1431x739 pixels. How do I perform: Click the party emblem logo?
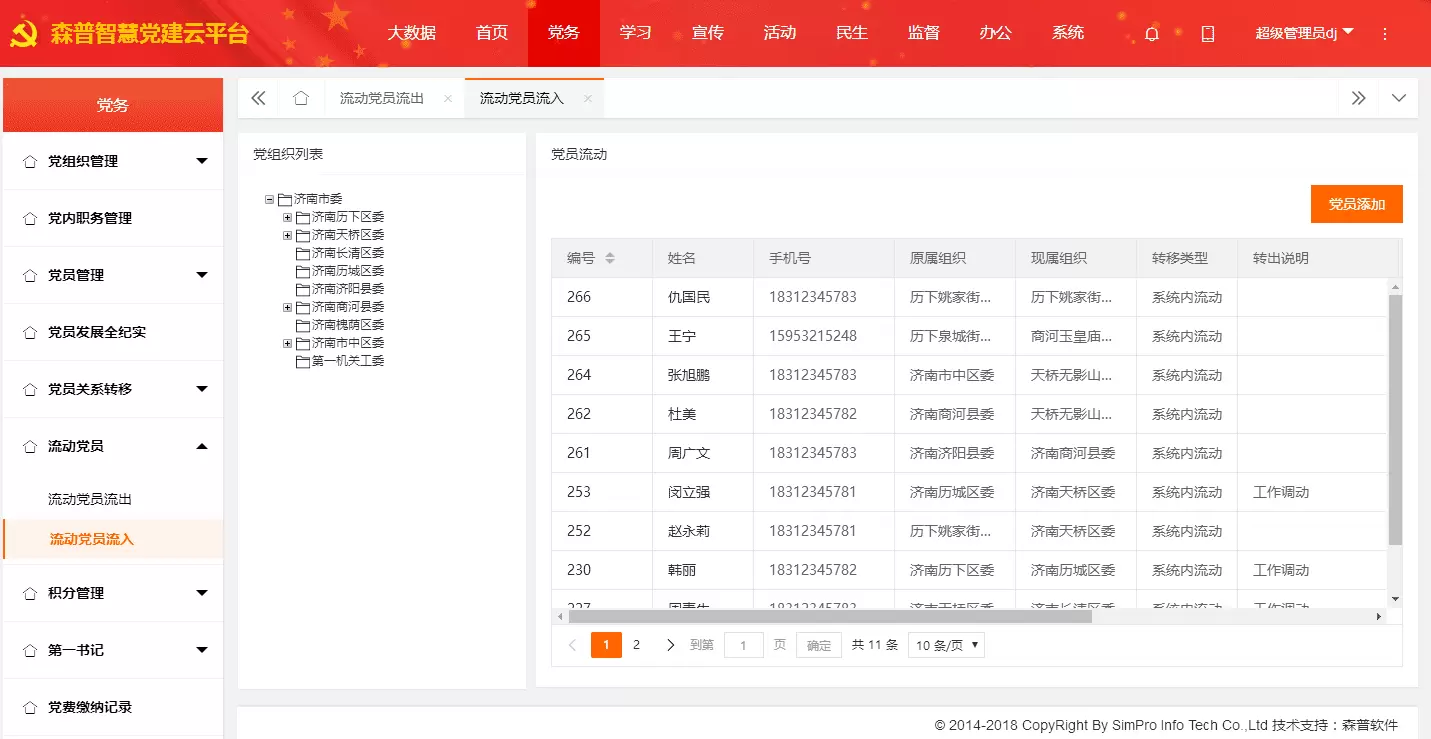(x=23, y=34)
